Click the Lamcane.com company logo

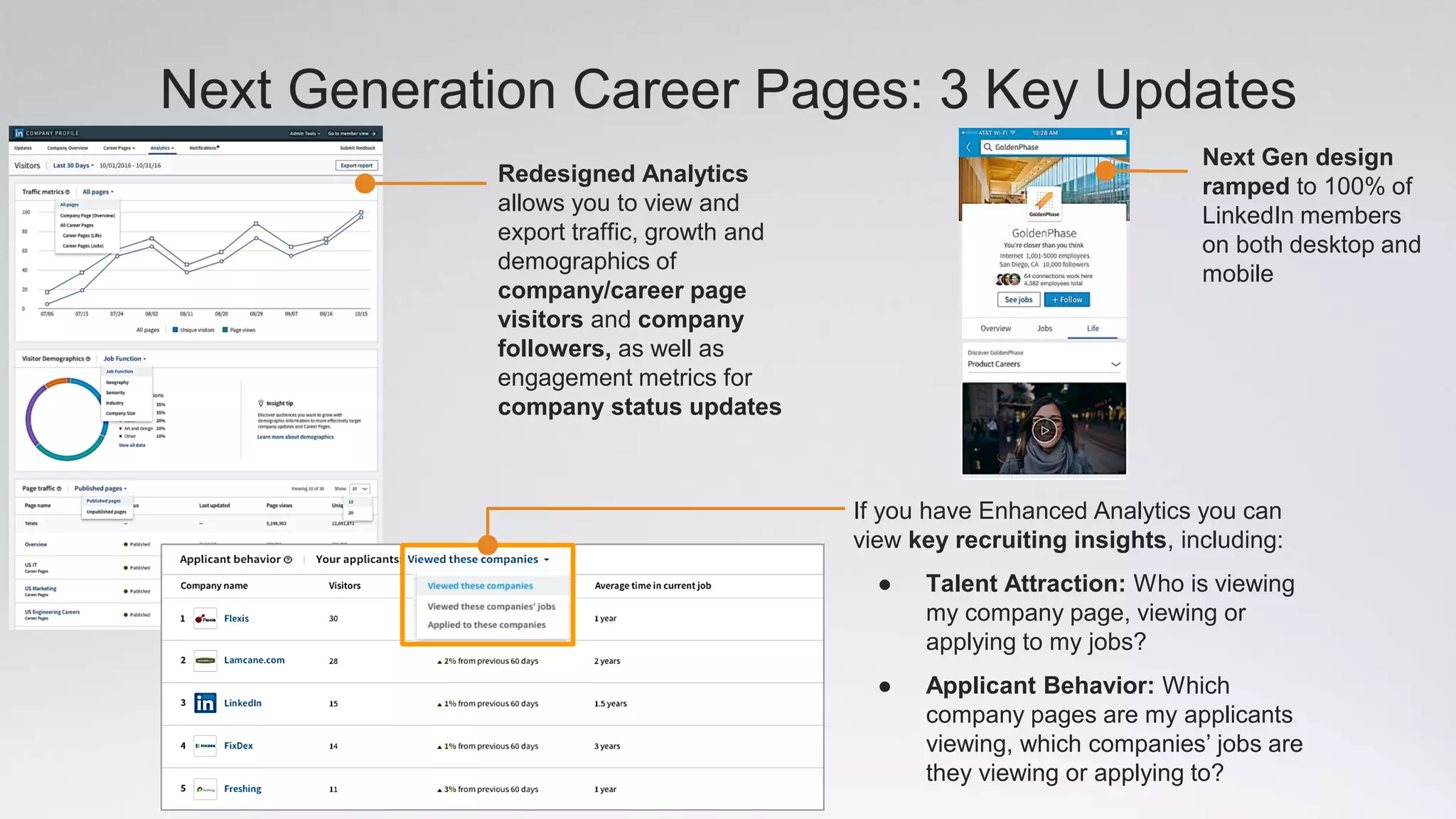pyautogui.click(x=205, y=660)
